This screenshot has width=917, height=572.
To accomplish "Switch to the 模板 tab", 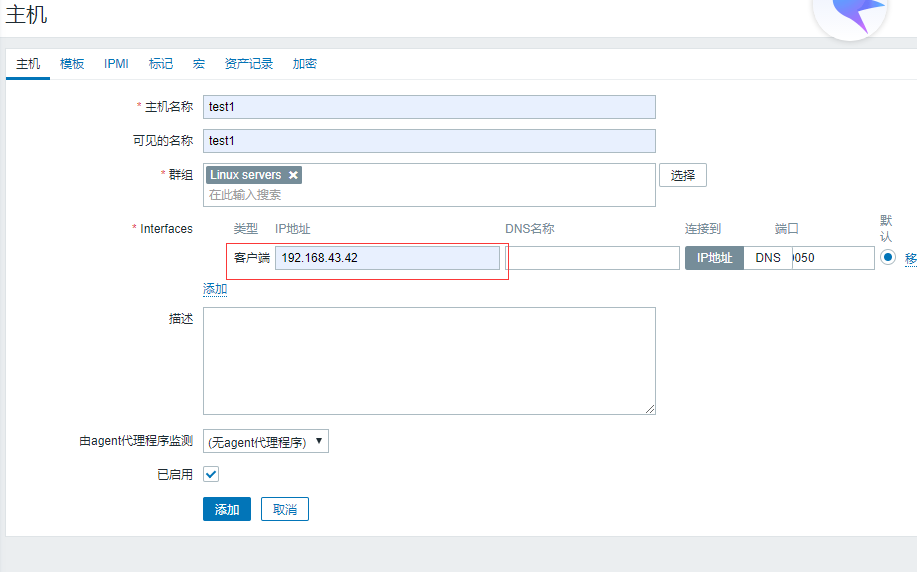I will [72, 64].
